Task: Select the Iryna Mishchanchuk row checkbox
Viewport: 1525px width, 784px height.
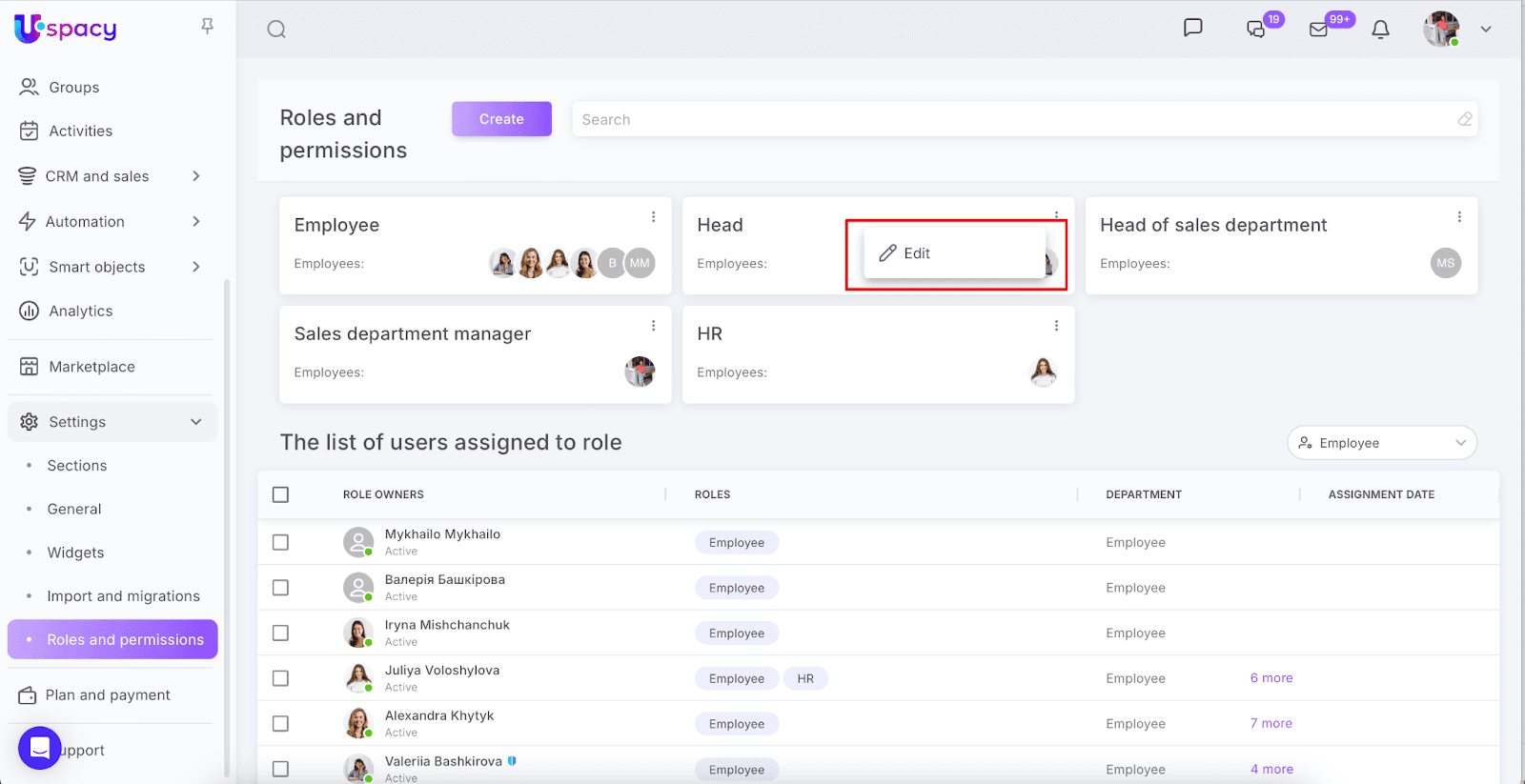Action: 280,633
